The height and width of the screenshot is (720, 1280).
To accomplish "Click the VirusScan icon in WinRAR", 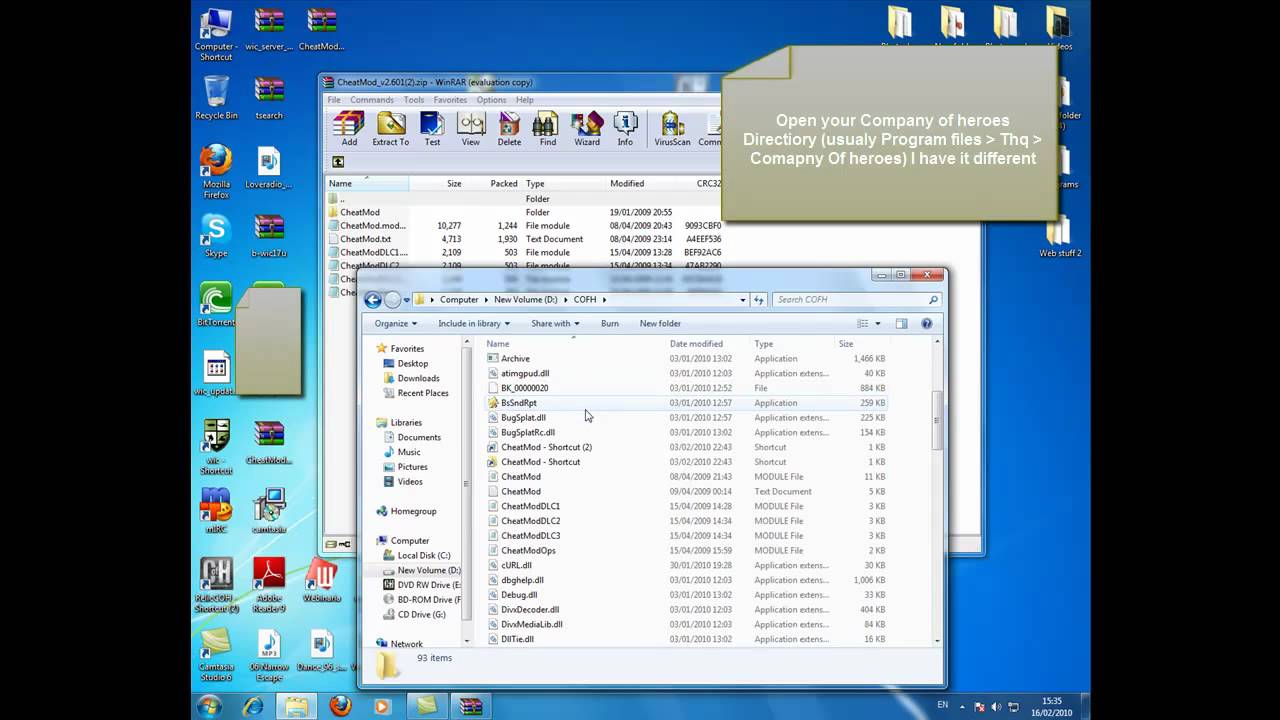I will point(672,129).
